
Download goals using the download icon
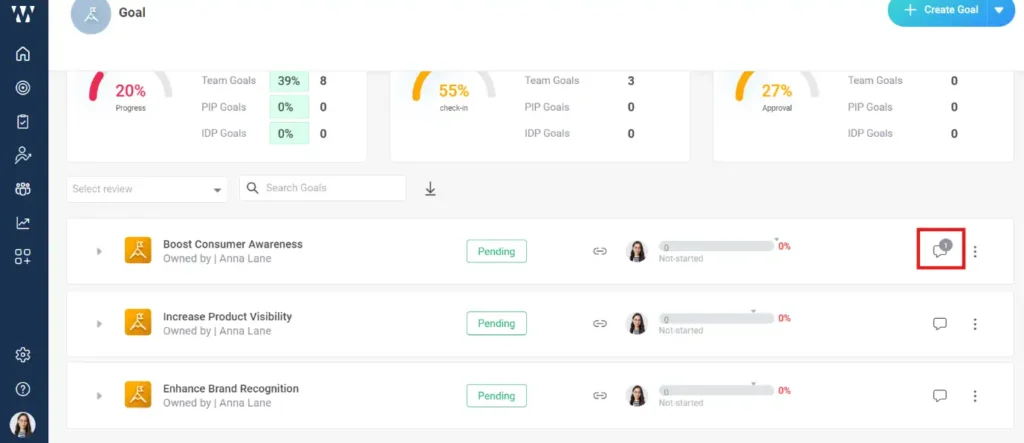coord(431,189)
